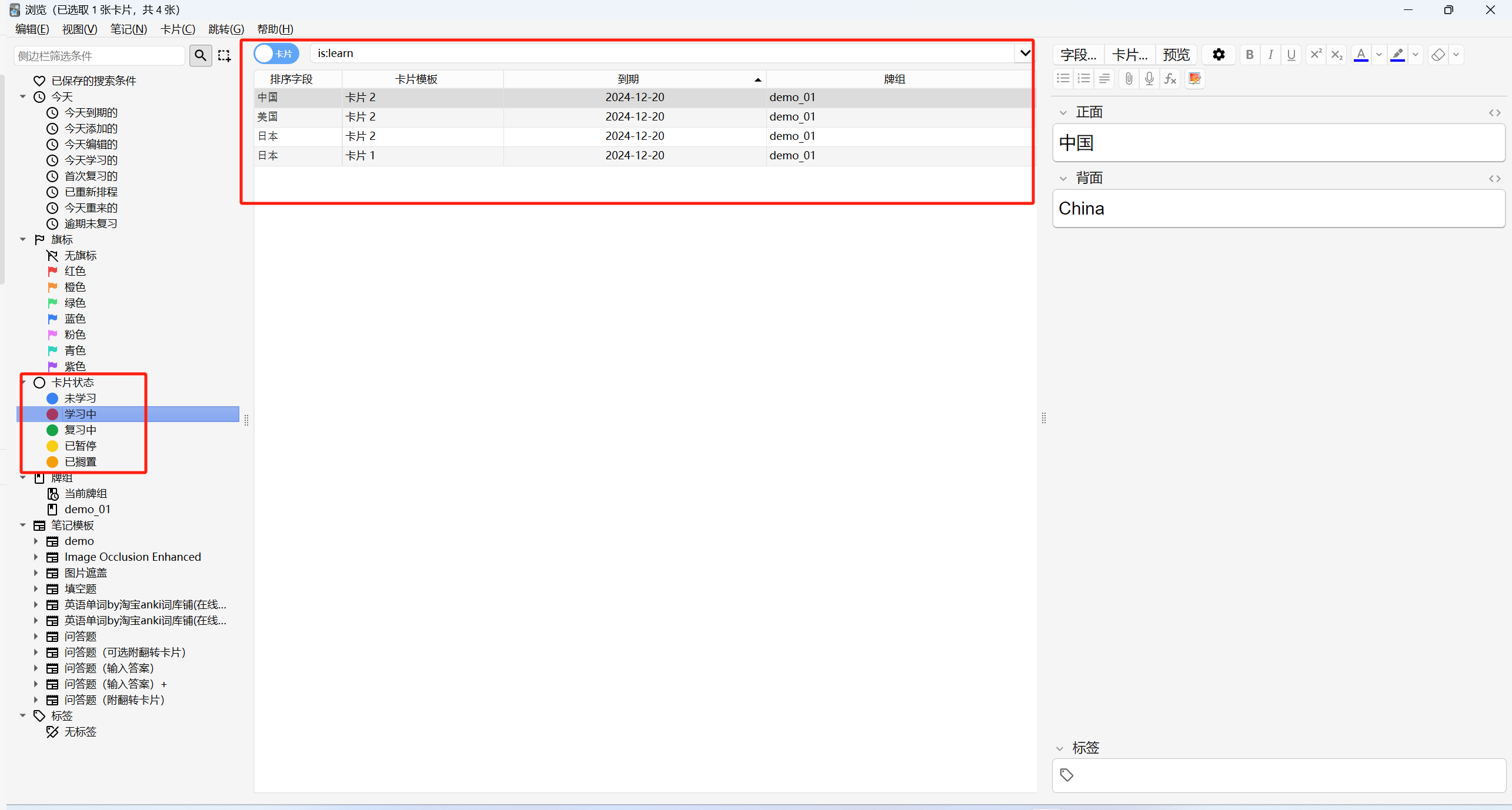
Task: Toggle bold formatting
Action: click(x=1250, y=55)
